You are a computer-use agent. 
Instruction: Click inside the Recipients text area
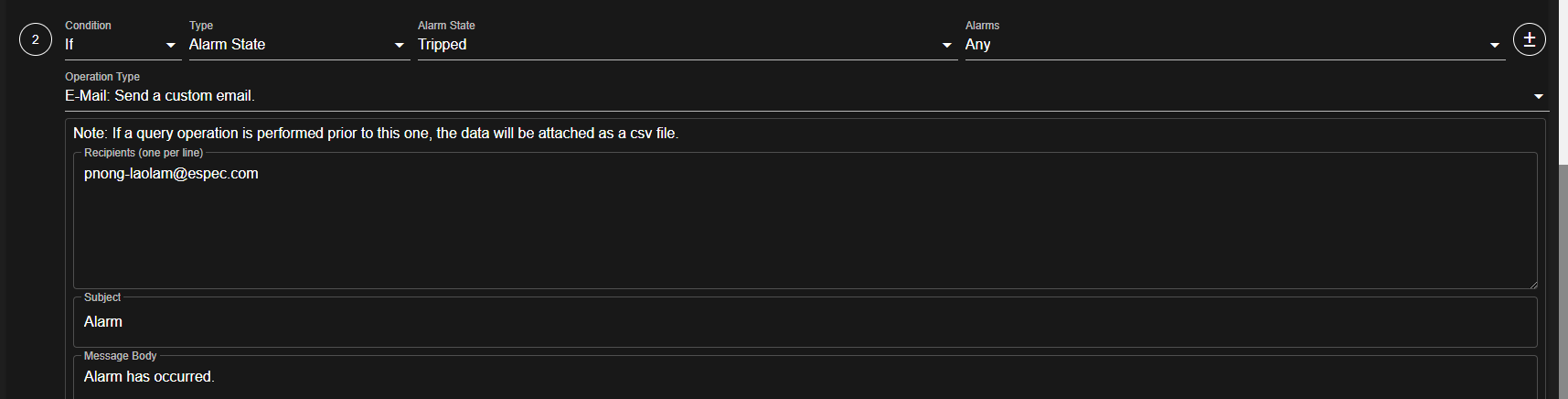tap(805, 222)
